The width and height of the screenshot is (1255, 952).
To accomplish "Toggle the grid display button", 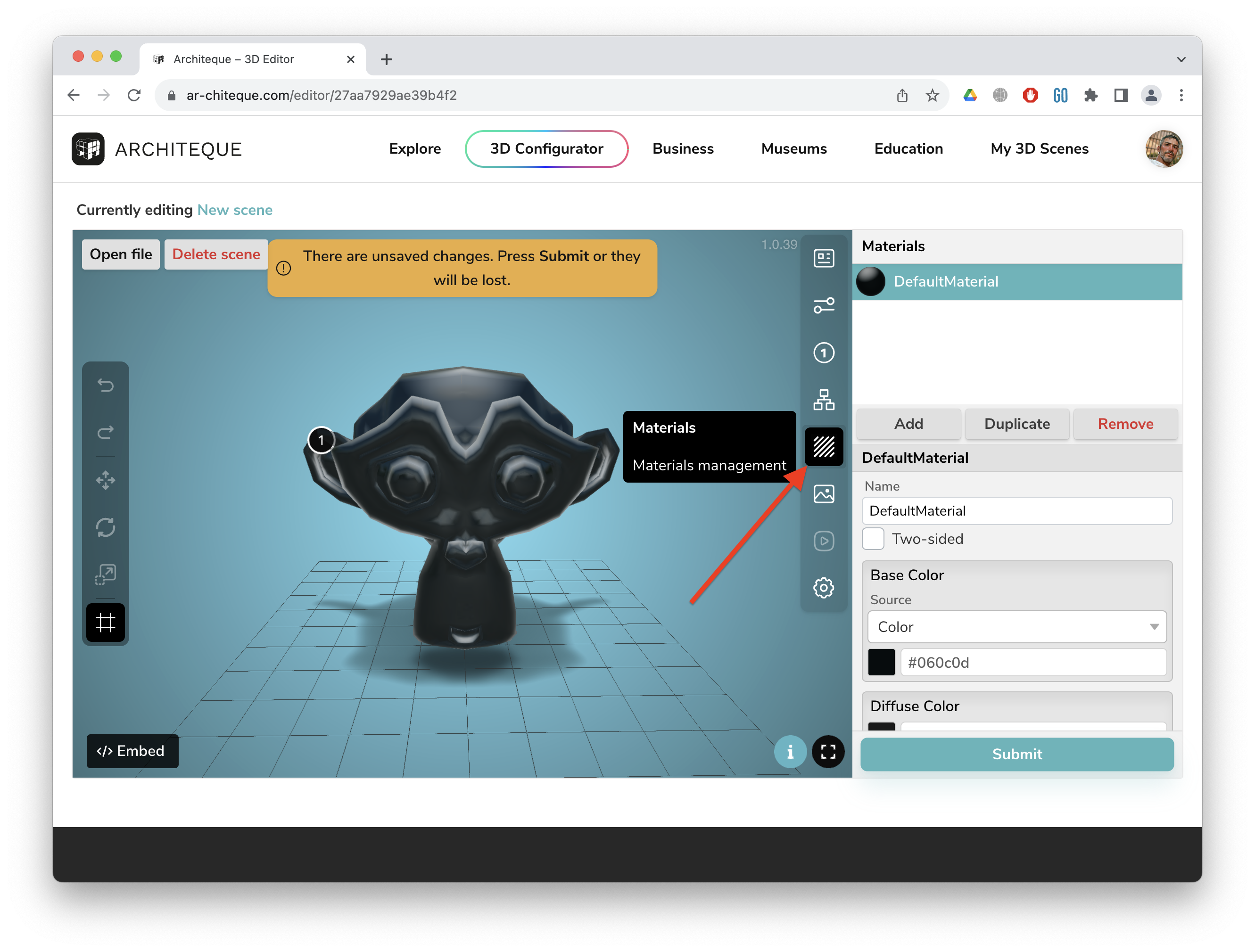I will click(106, 623).
